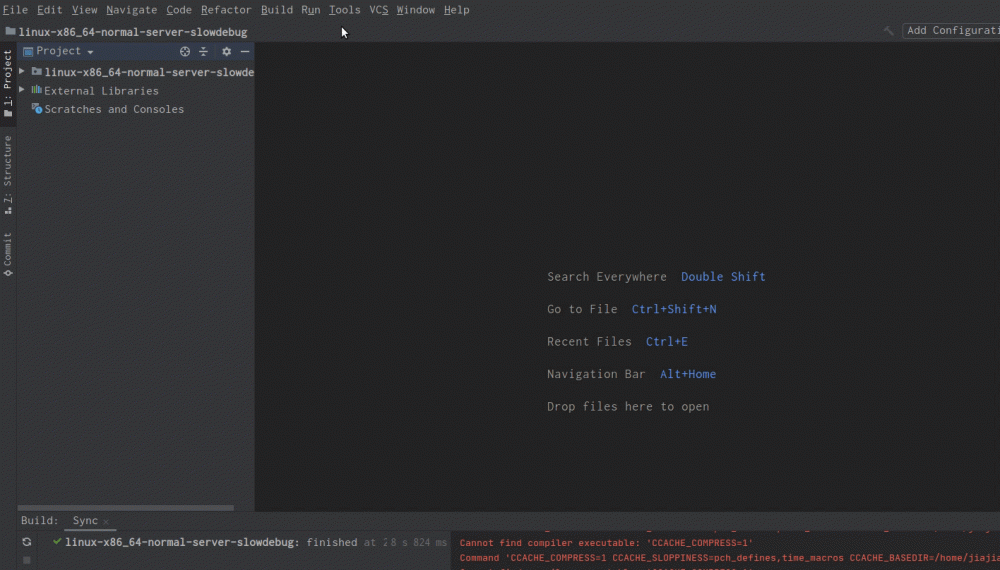Image resolution: width=1000 pixels, height=570 pixels.
Task: Select linux-x86_64-normal-server-slowdebug project folder in tree
Action: [x=149, y=72]
